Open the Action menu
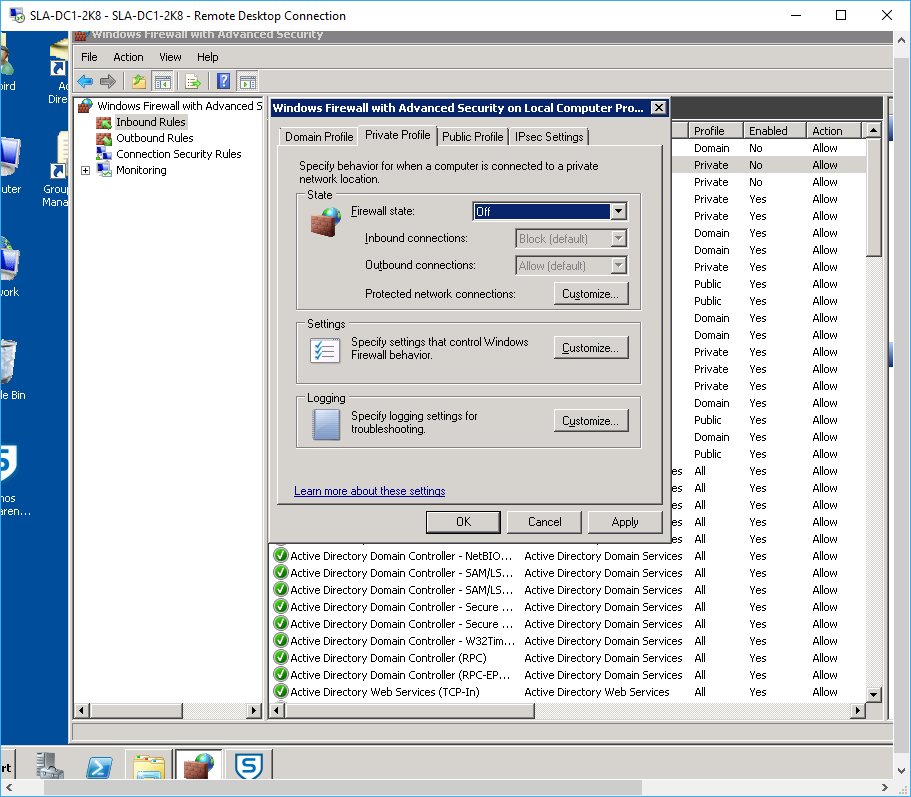The width and height of the screenshot is (911, 797). click(x=128, y=57)
